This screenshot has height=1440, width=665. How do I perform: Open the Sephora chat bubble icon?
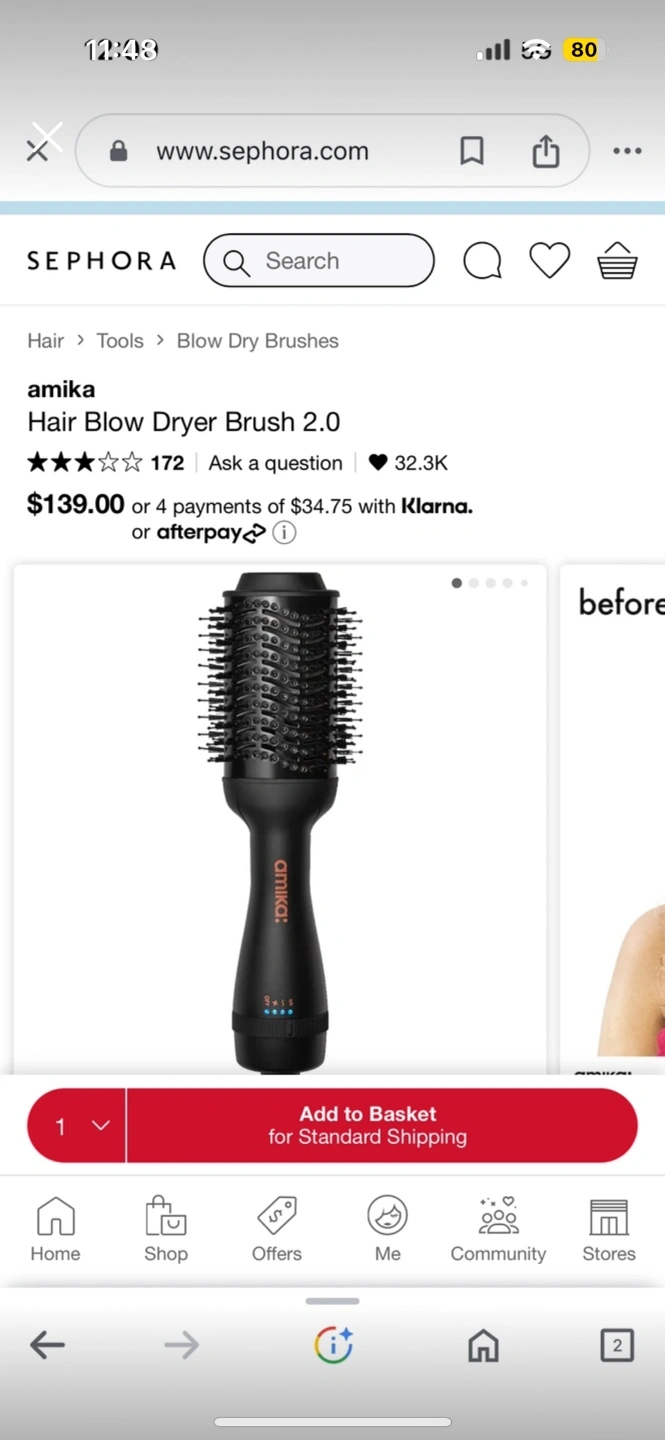[482, 261]
